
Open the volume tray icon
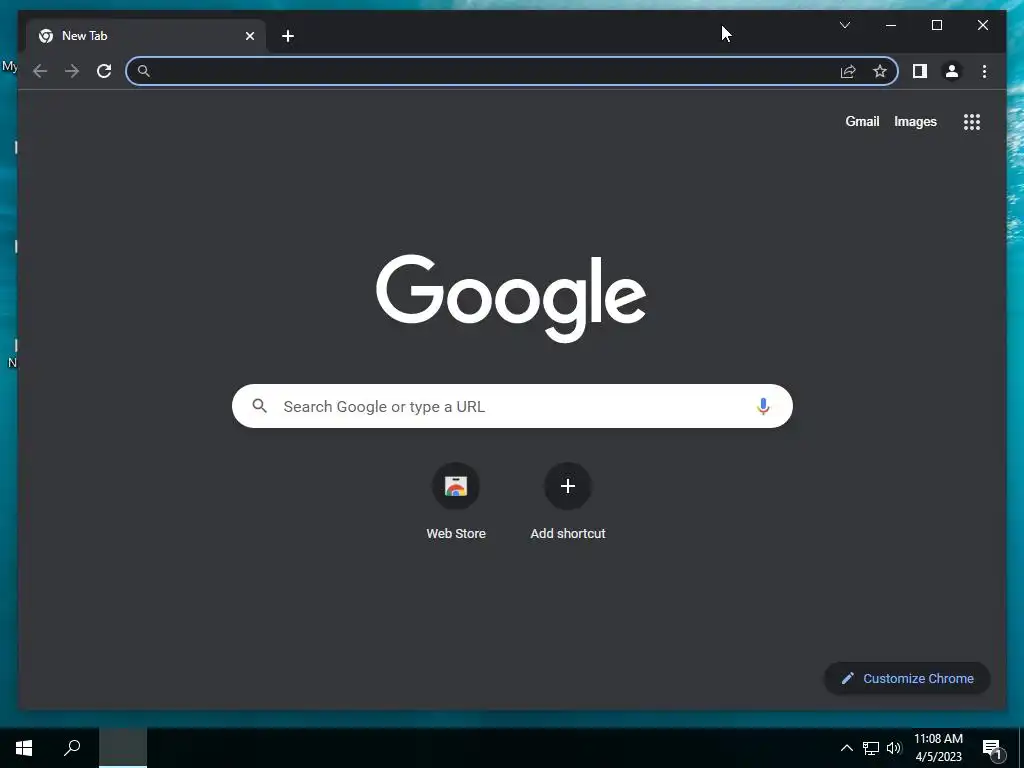pos(893,748)
